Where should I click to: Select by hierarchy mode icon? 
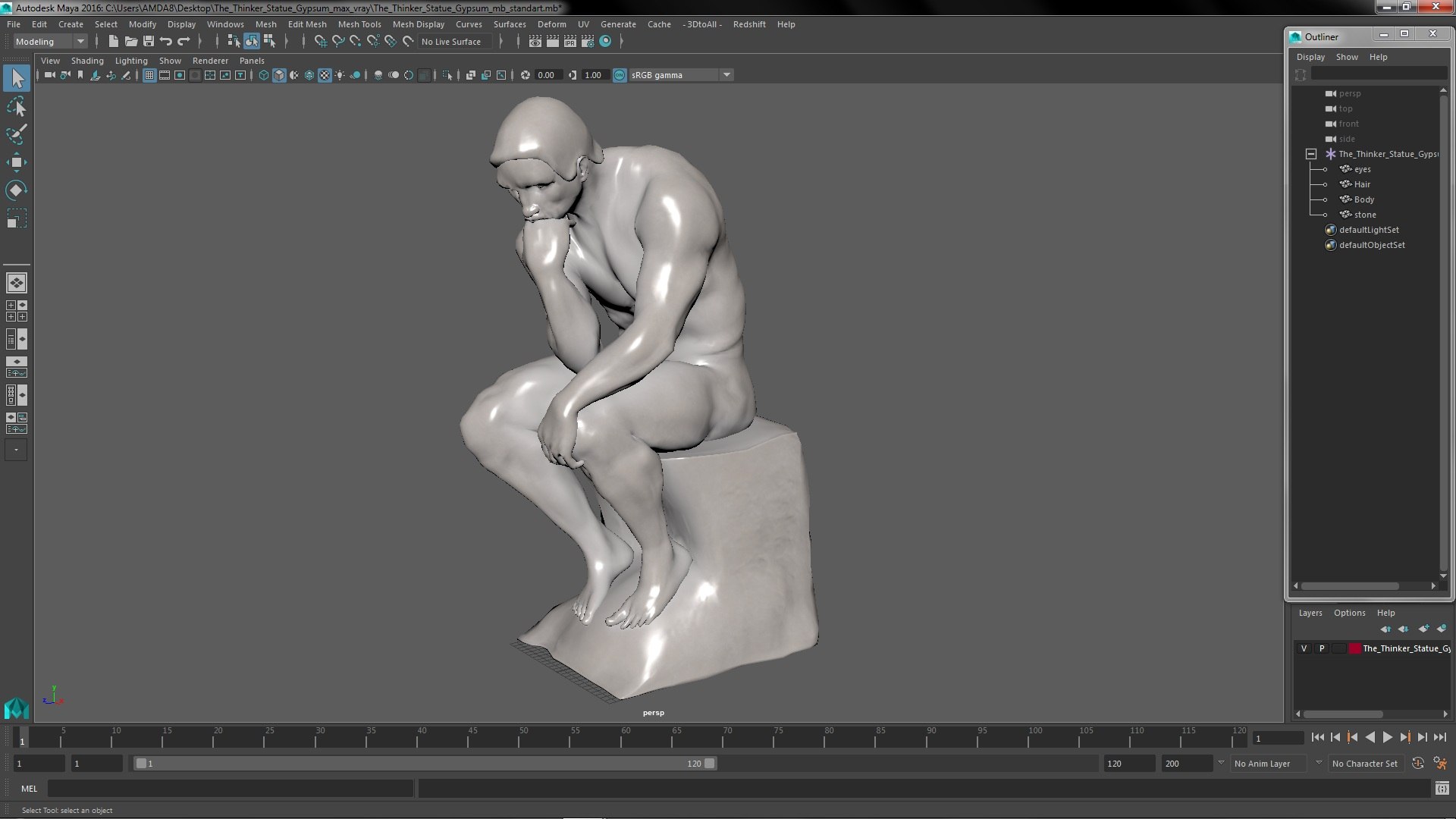[234, 42]
